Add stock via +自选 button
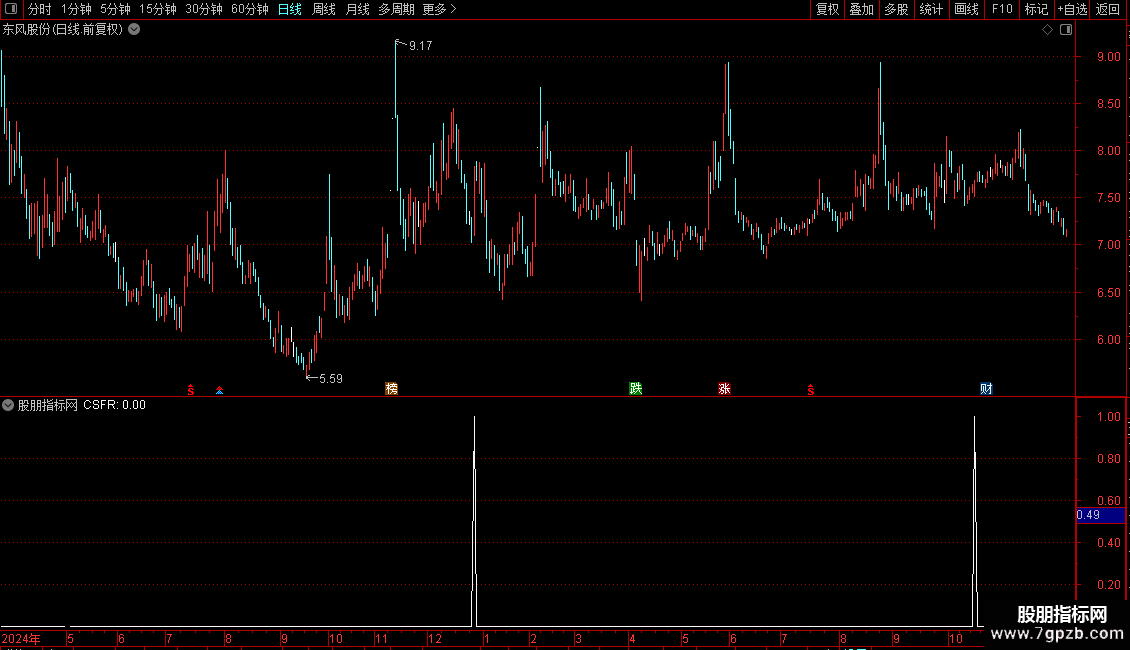This screenshot has height=650, width=1130. coord(1072,9)
